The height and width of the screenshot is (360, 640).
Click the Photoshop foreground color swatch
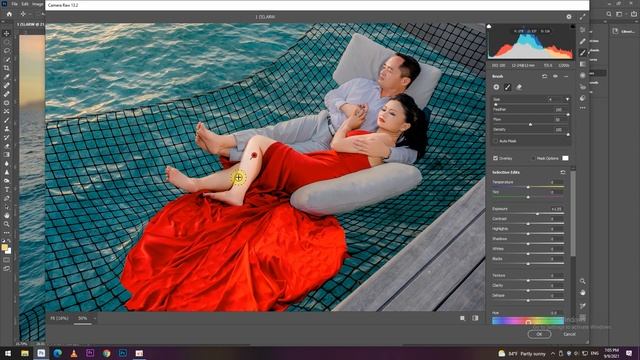pyautogui.click(x=5, y=247)
